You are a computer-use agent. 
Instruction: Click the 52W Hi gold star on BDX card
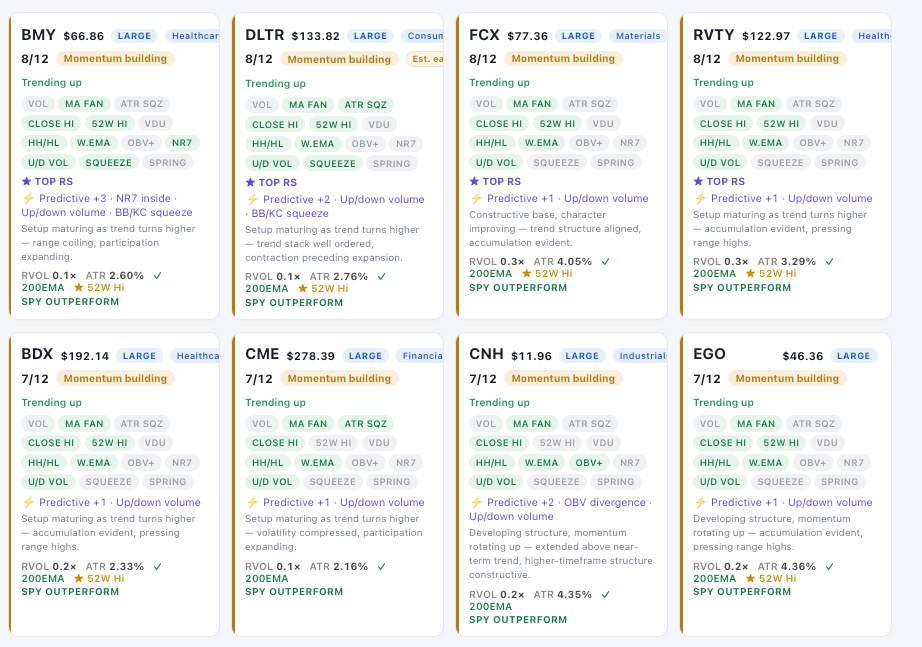[78, 578]
